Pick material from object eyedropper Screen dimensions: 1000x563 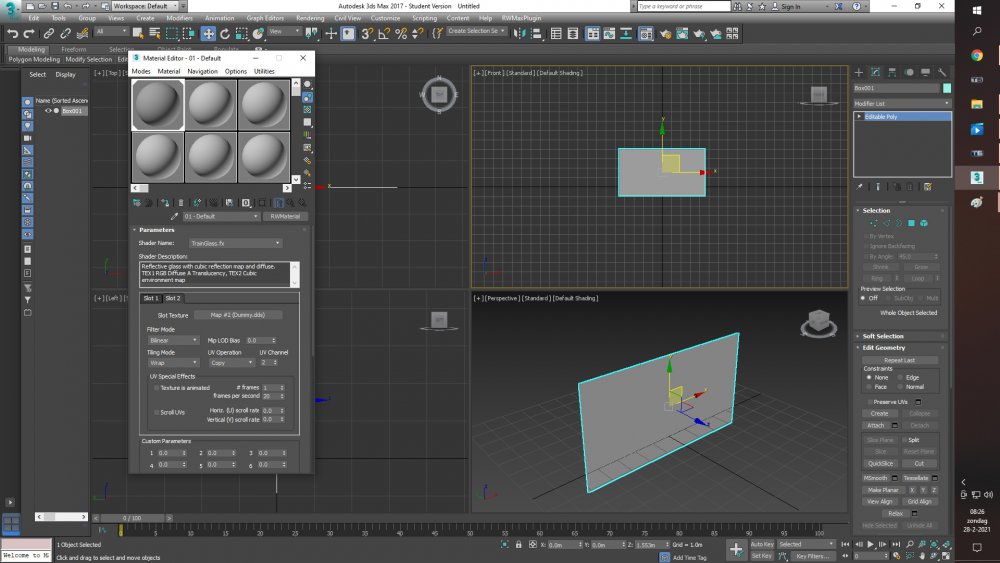(x=174, y=216)
